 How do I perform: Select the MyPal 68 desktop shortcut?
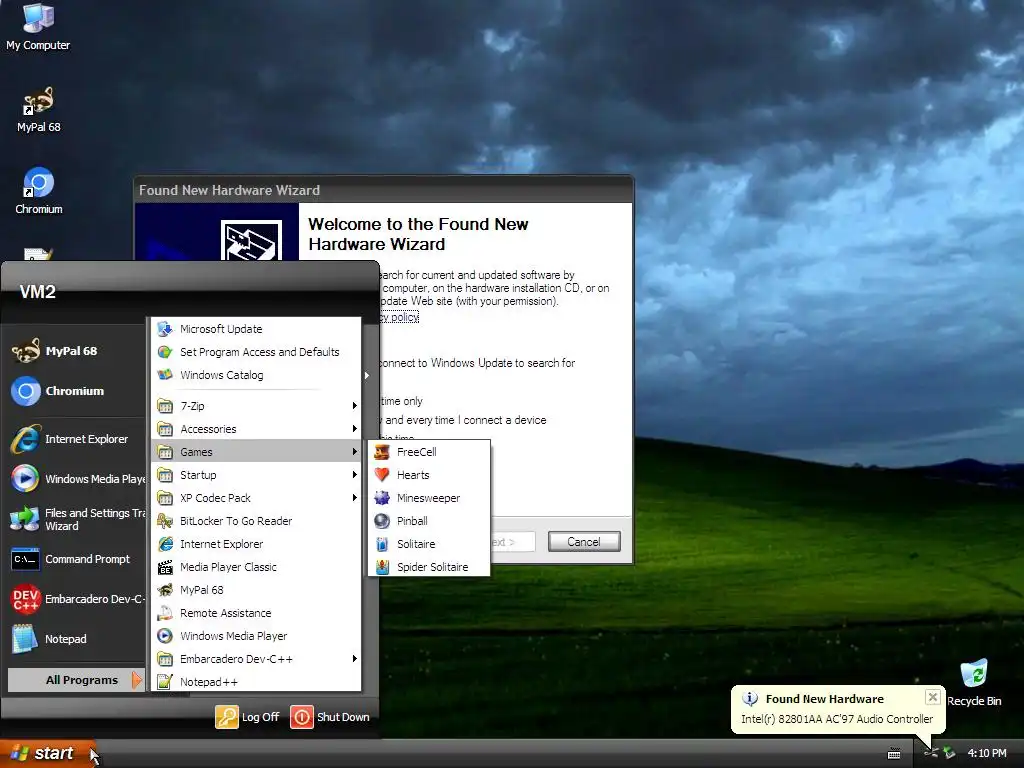point(39,110)
